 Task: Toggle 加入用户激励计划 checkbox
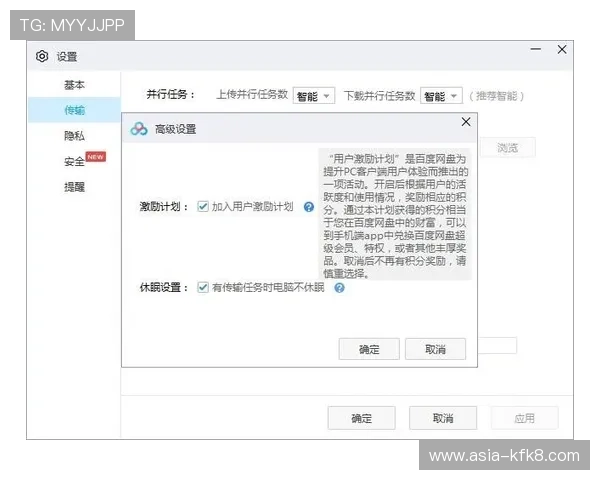203,207
